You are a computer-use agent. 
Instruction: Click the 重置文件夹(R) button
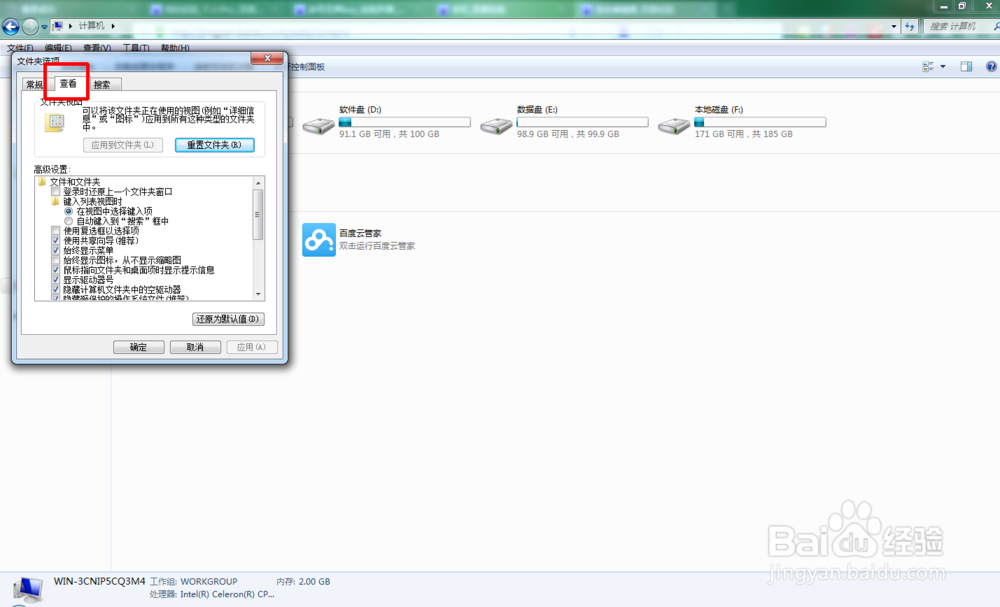(214, 145)
